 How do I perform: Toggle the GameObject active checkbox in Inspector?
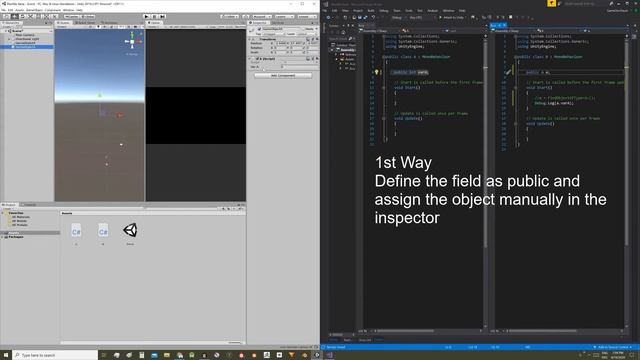[259, 29]
